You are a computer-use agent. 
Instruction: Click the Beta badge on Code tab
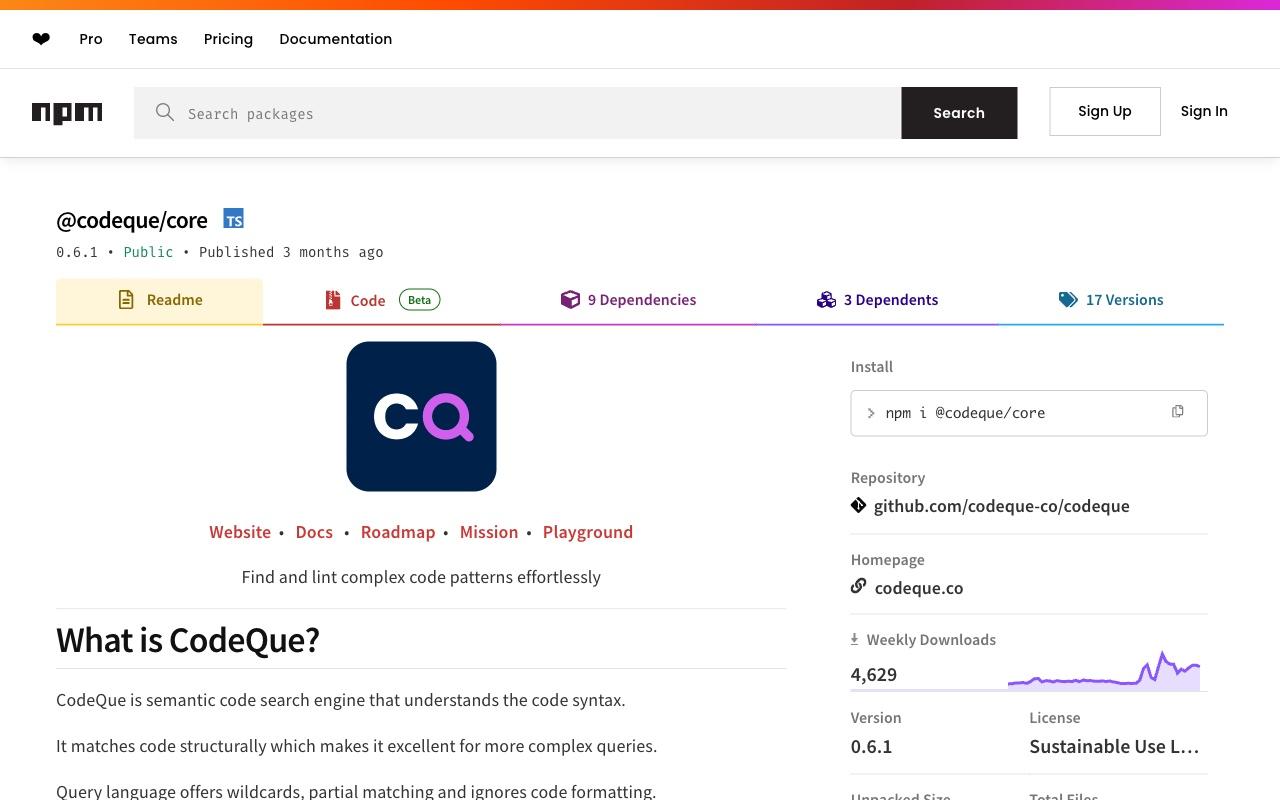(420, 300)
